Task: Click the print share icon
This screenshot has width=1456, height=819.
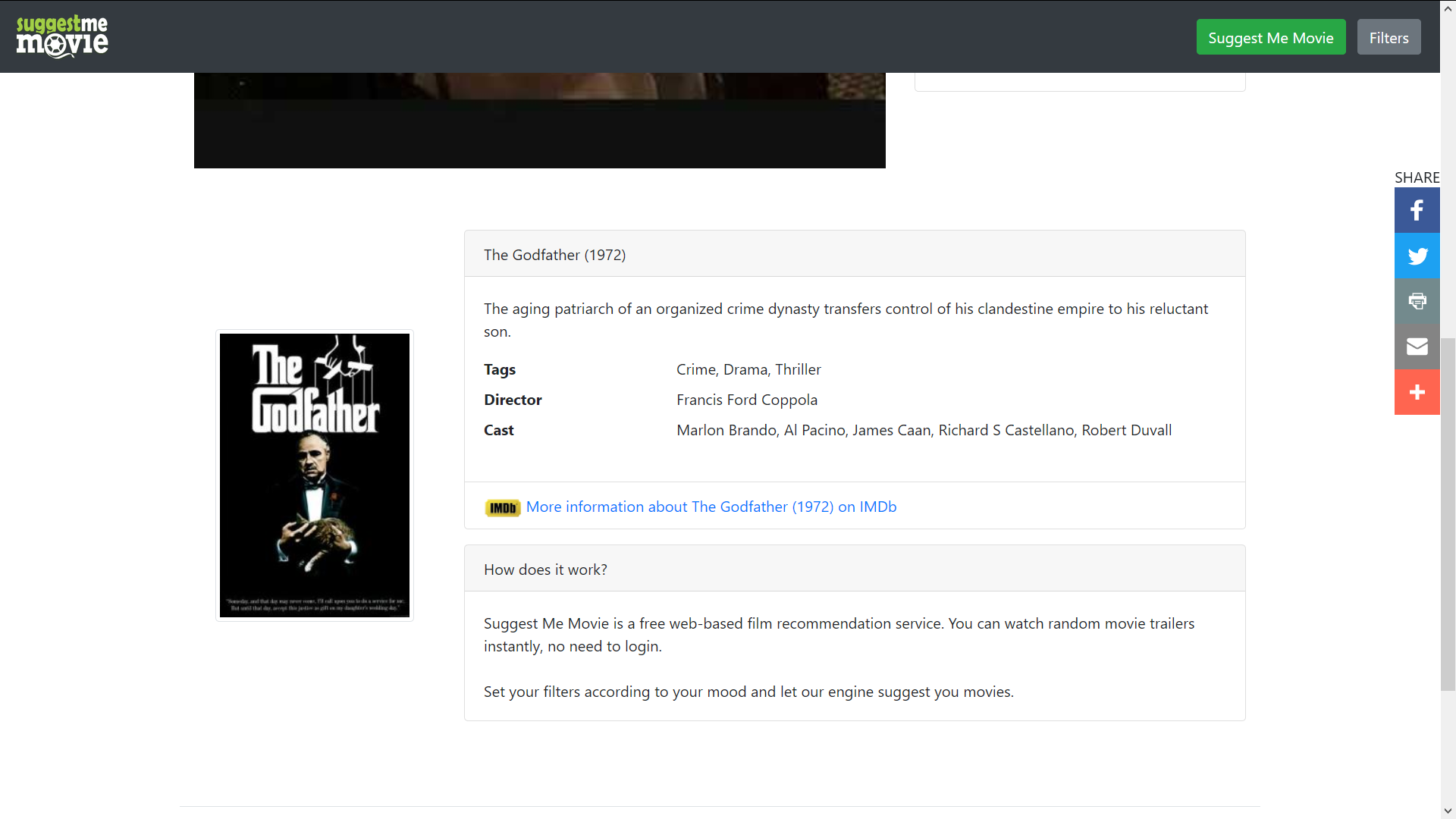Action: tap(1417, 301)
